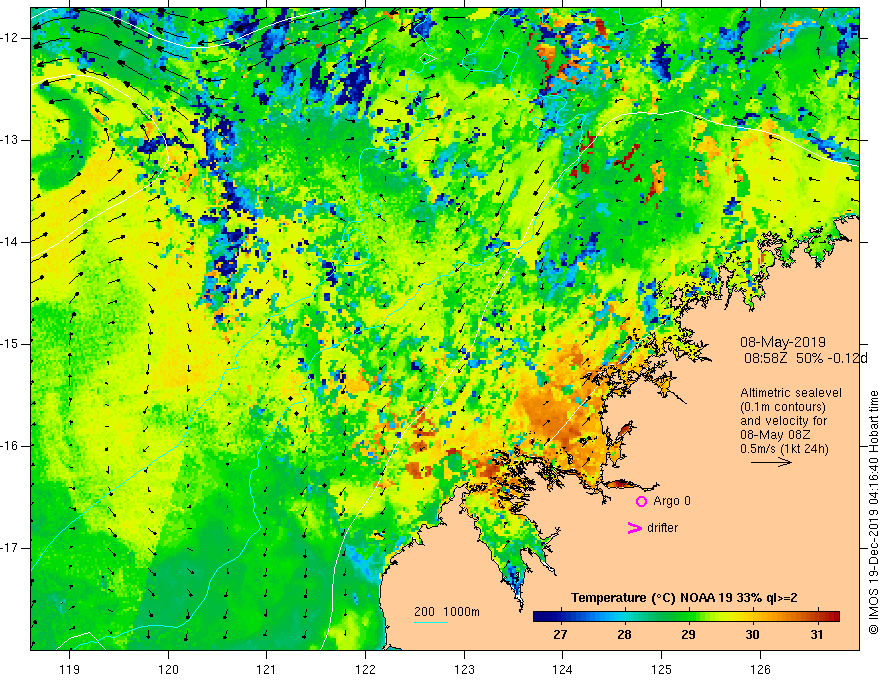Click the "Temperature (°C) NOAA 19 33% ql>=2" title
880x680 pixels.
point(684,598)
